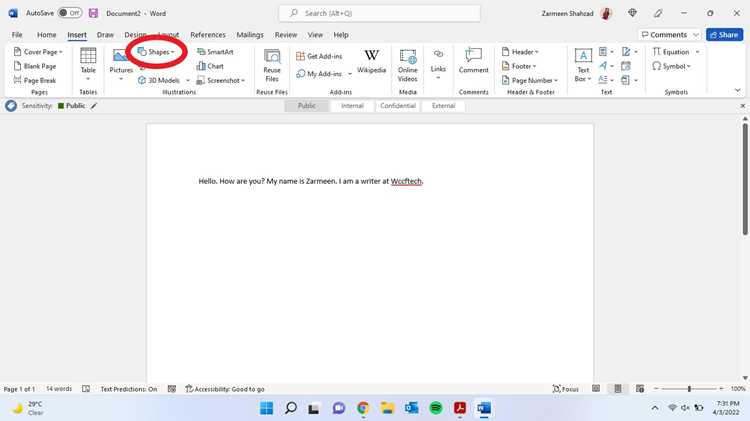Screen dimensions: 750x421
Task: Close the sensitivity bar
Action: click(742, 106)
